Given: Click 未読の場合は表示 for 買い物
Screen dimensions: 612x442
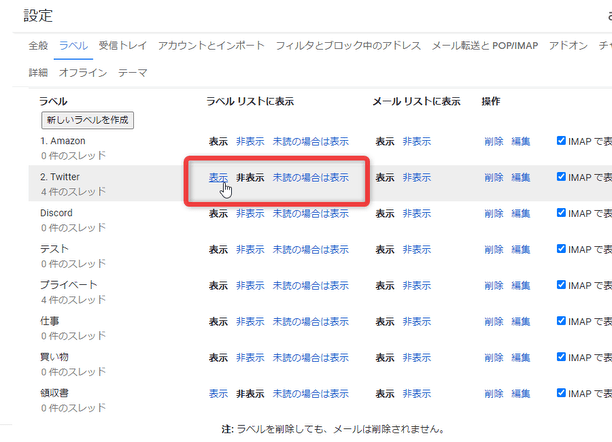Looking at the screenshot, I should click(310, 358).
